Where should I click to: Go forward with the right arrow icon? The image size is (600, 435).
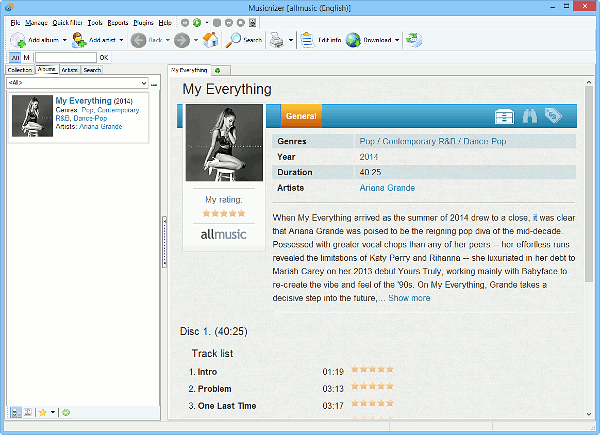coord(182,40)
